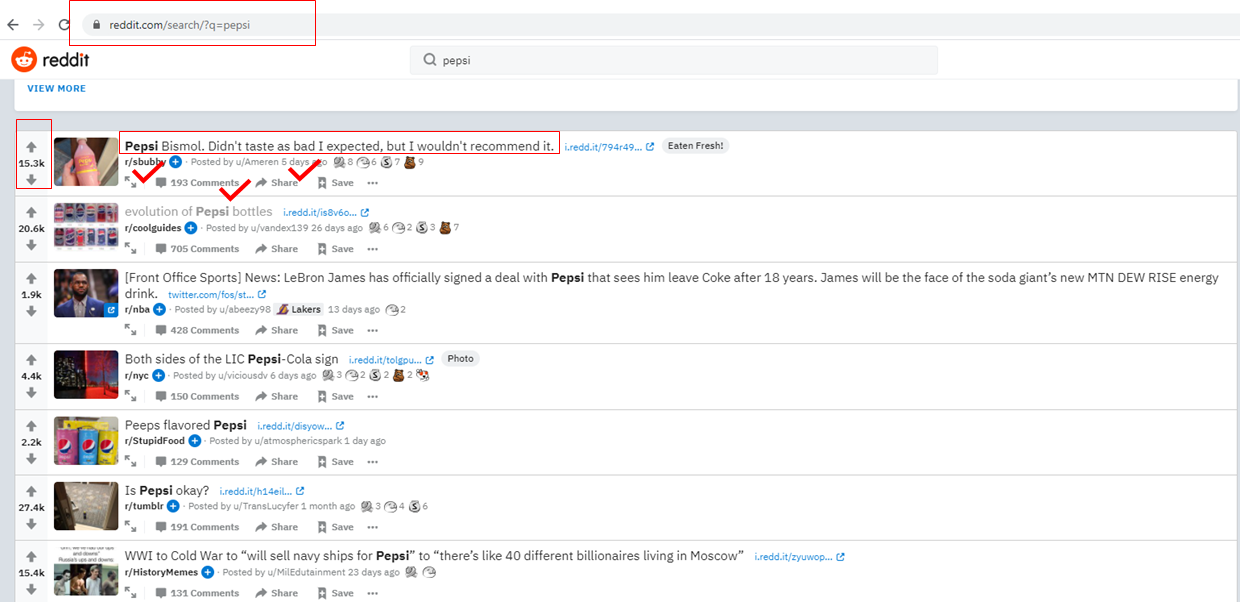Upvote the Is Pepsi okay? post

[x=31, y=491]
